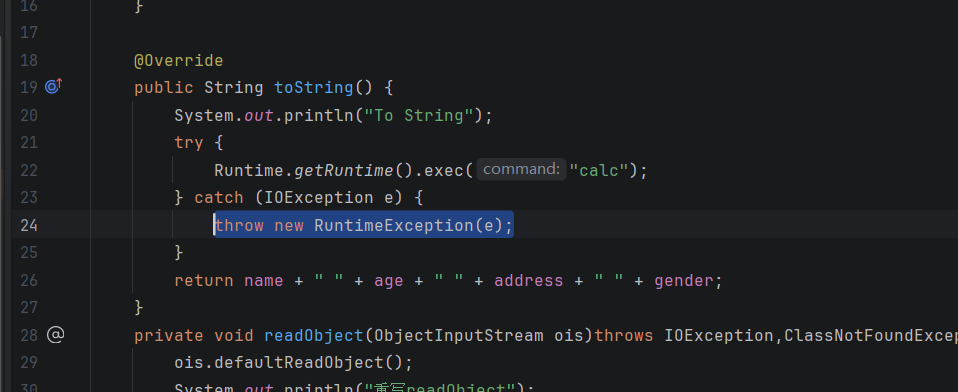Click the 'catch' keyword
The height and width of the screenshot is (392, 958).
pyautogui.click(x=219, y=198)
